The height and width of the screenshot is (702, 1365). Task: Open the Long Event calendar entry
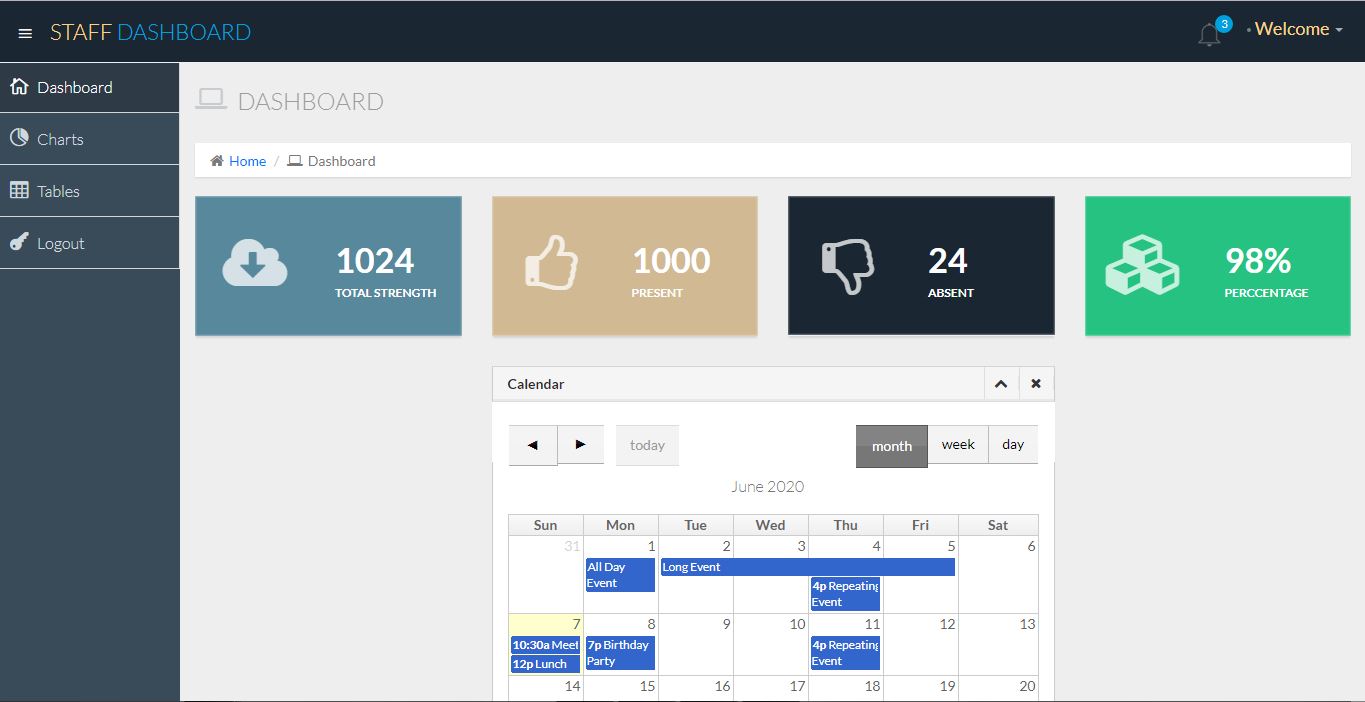[x=807, y=567]
